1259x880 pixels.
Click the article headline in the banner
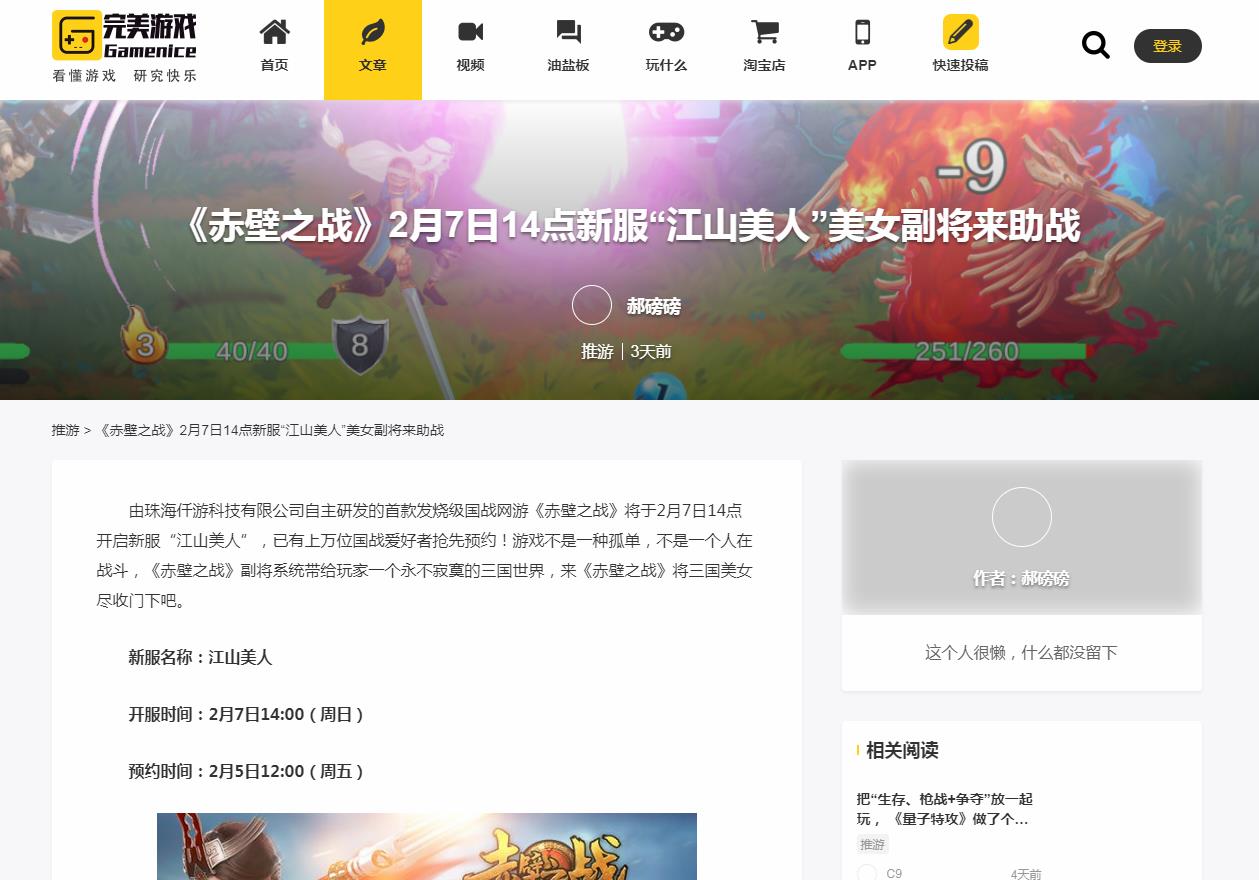630,226
